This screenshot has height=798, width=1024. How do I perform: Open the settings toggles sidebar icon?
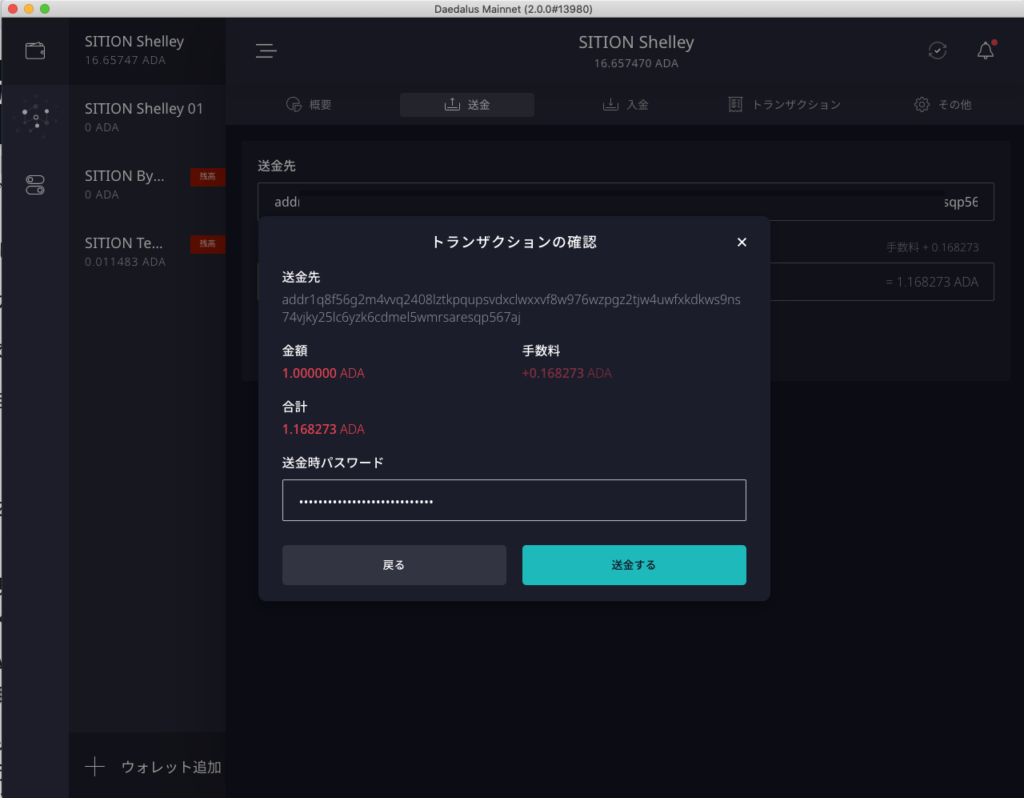coord(35,185)
